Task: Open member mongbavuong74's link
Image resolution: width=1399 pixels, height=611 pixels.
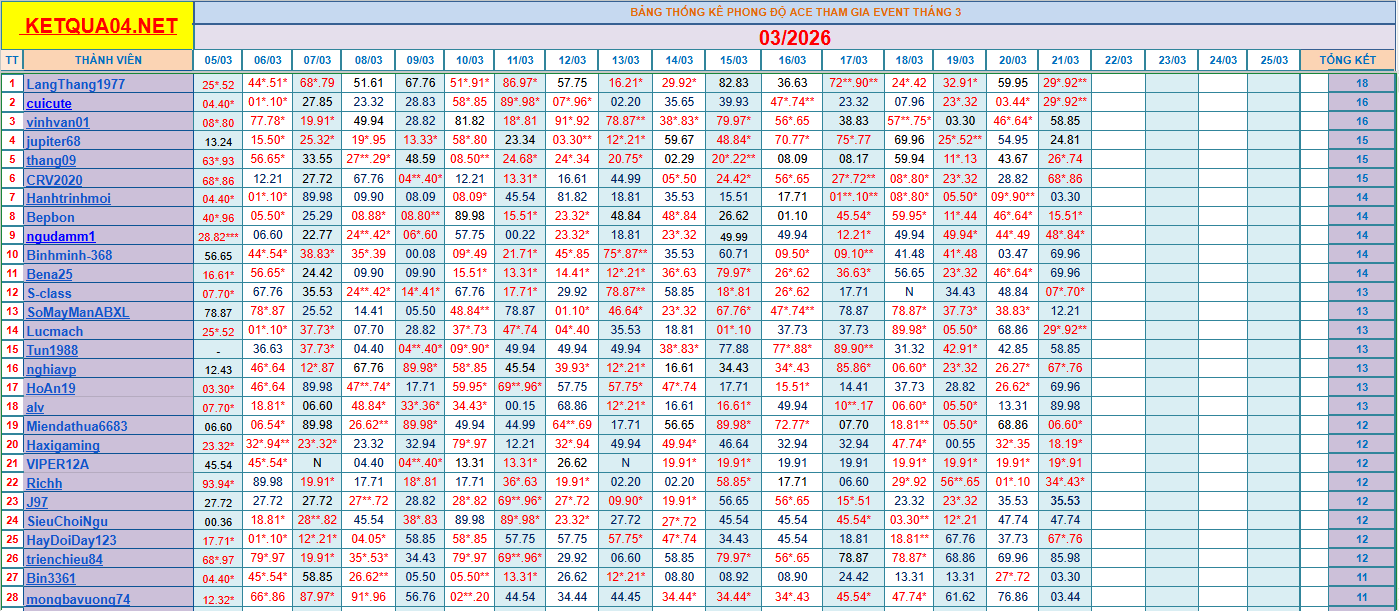Action: [78, 599]
